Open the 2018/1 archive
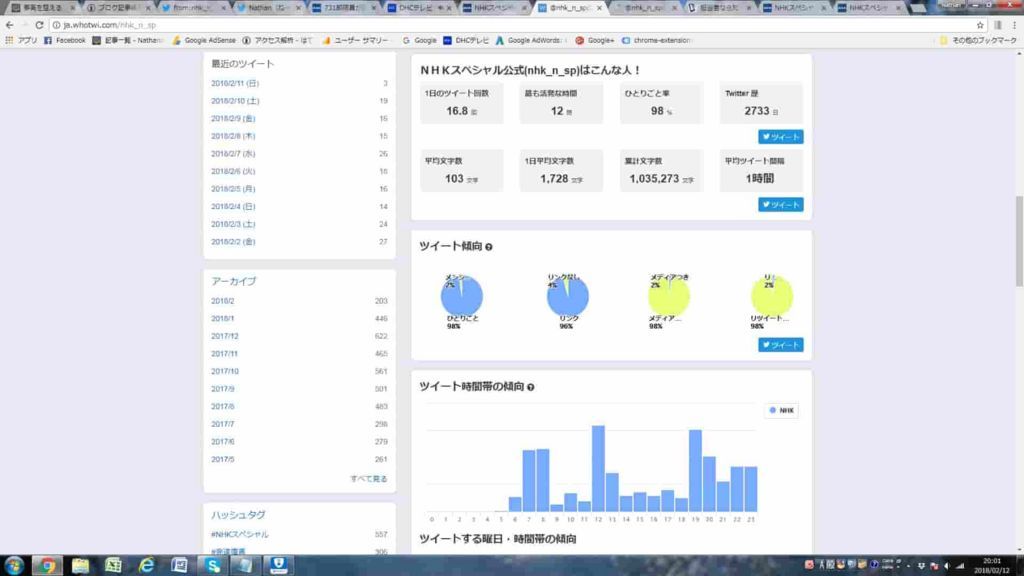Viewport: 1024px width, 576px height. (222, 319)
